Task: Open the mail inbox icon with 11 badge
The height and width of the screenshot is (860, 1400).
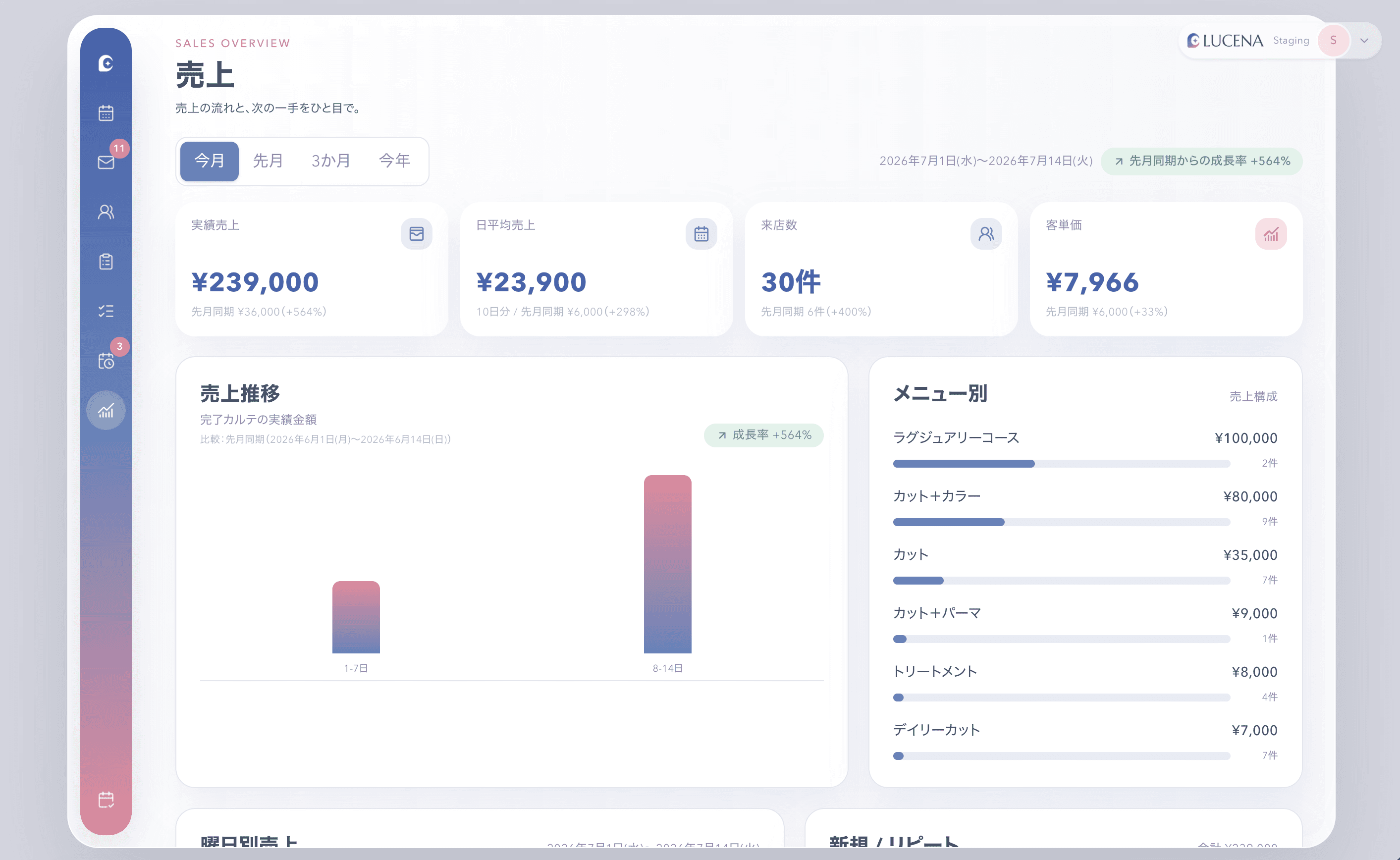Action: [106, 162]
